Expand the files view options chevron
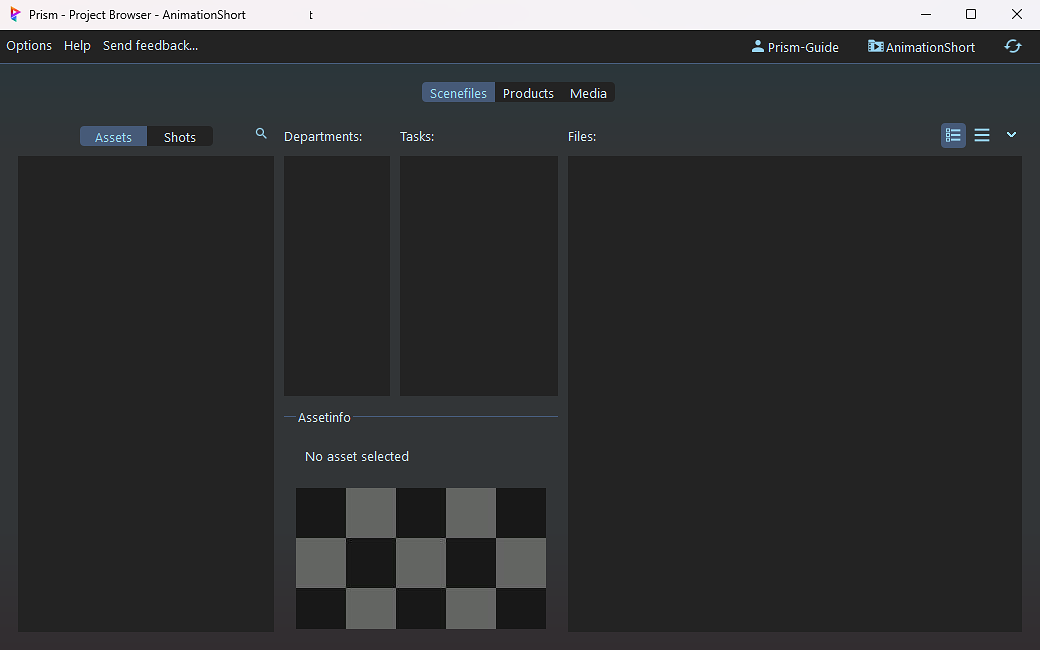This screenshot has height=650, width=1040. pos(1011,135)
